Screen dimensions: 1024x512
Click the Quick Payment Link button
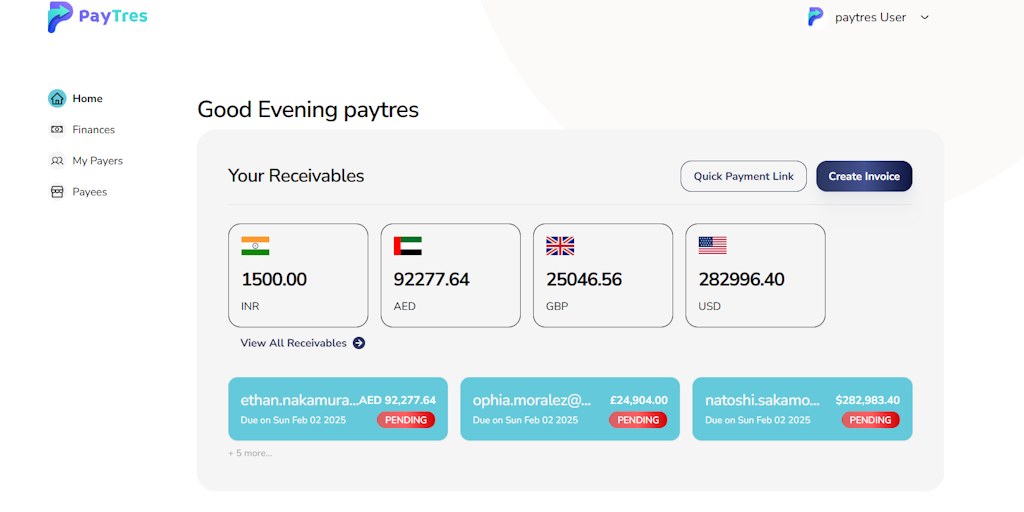743,176
